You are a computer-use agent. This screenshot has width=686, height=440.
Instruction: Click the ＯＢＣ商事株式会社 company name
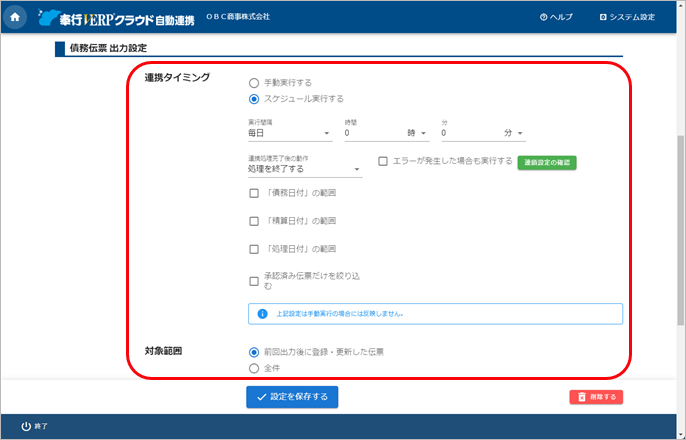(x=238, y=17)
